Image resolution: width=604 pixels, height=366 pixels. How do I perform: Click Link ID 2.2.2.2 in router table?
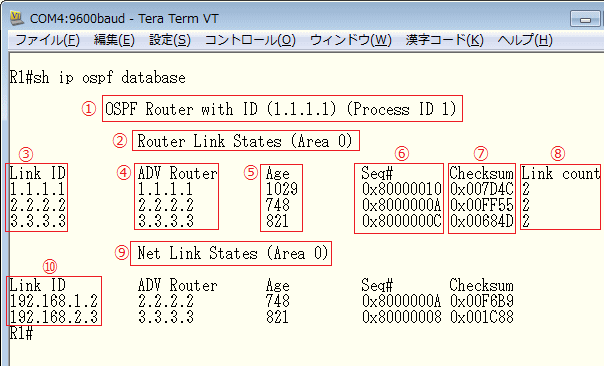37,205
